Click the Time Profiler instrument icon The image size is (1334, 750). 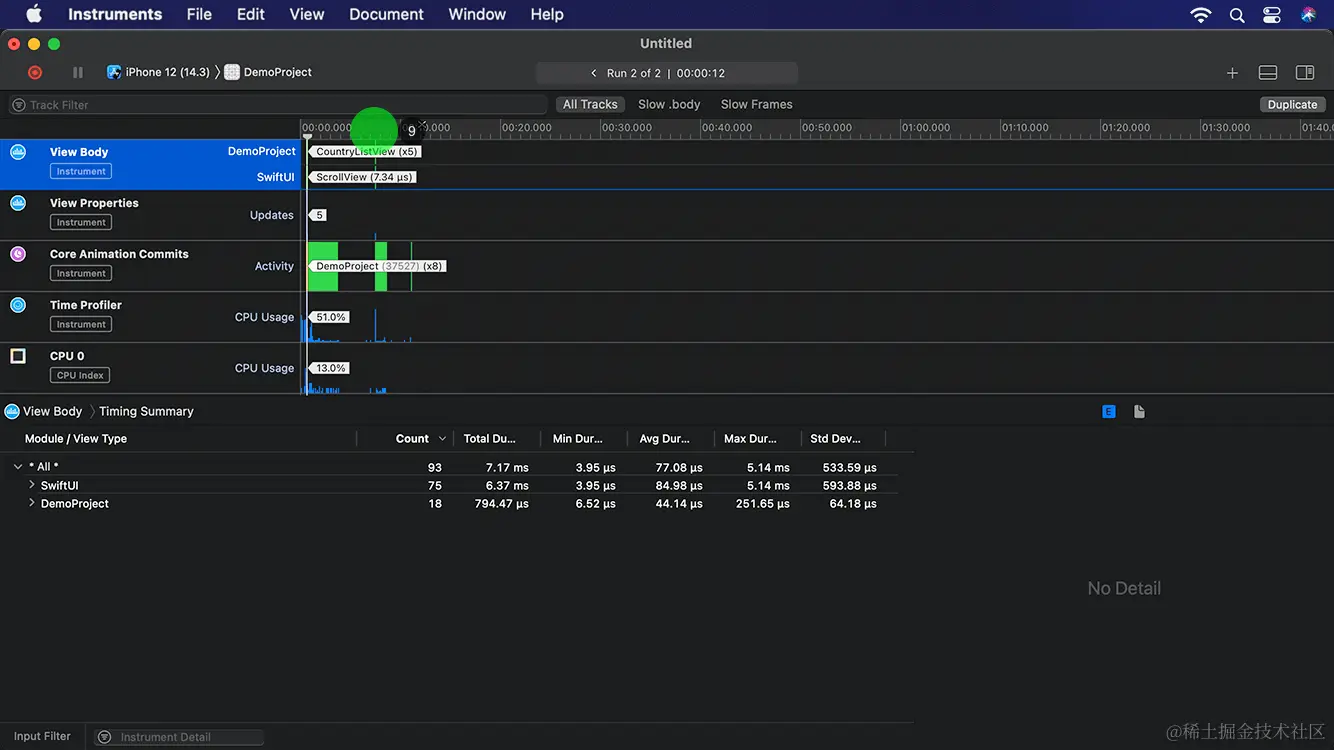pyautogui.click(x=18, y=305)
